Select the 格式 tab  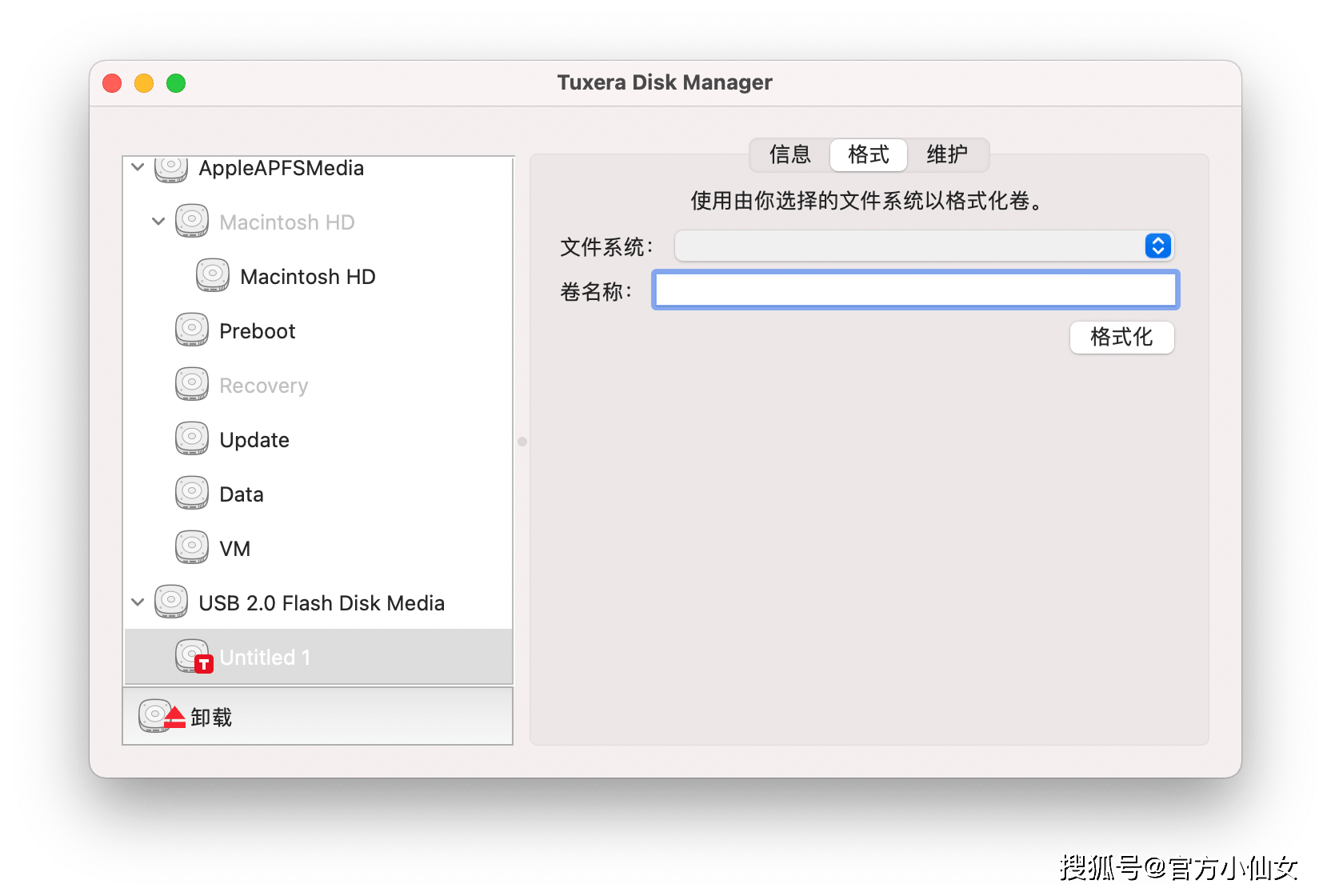click(868, 154)
